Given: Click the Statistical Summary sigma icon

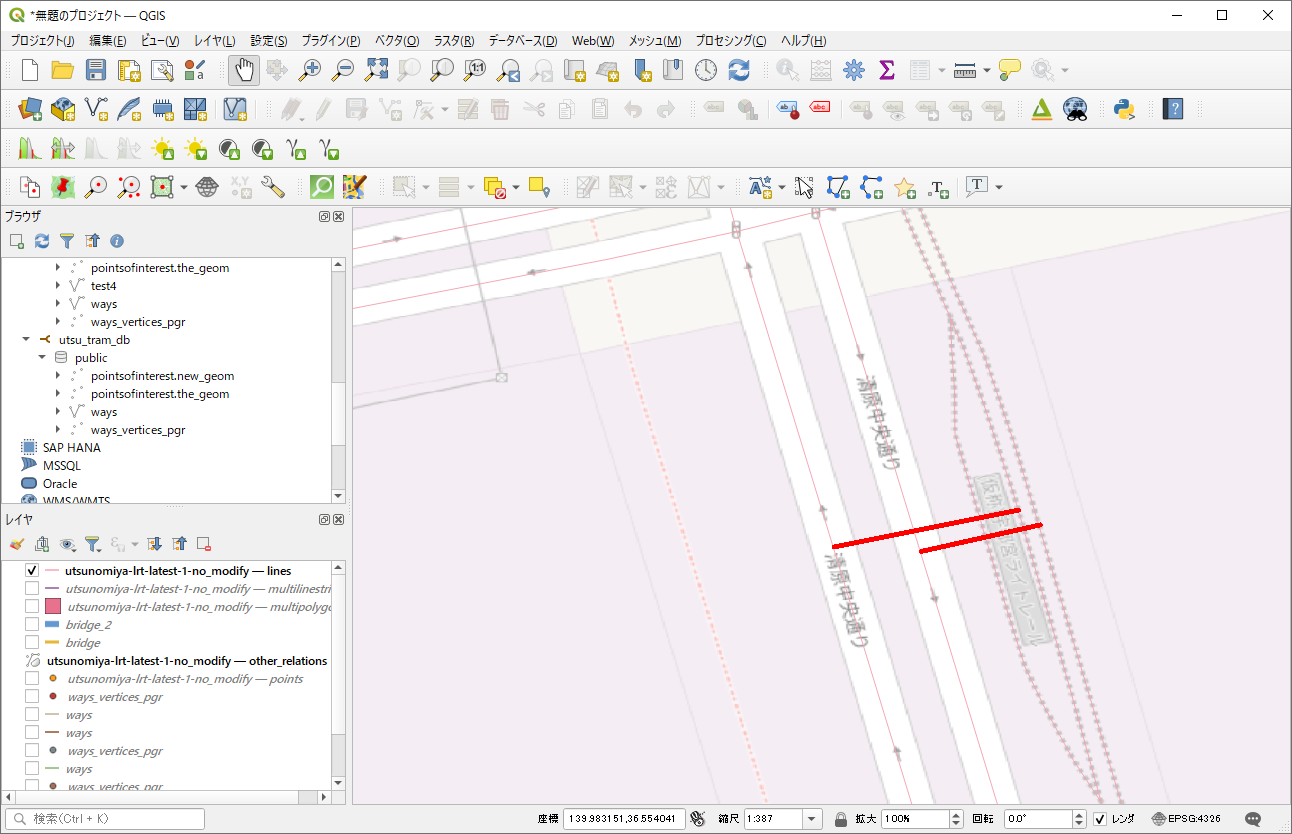Looking at the screenshot, I should pos(886,70).
